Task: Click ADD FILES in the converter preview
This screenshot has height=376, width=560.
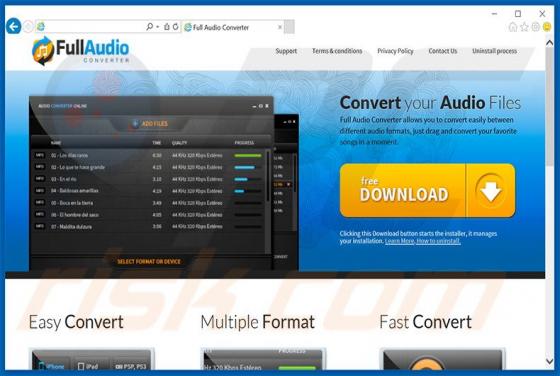Action: (x=150, y=124)
